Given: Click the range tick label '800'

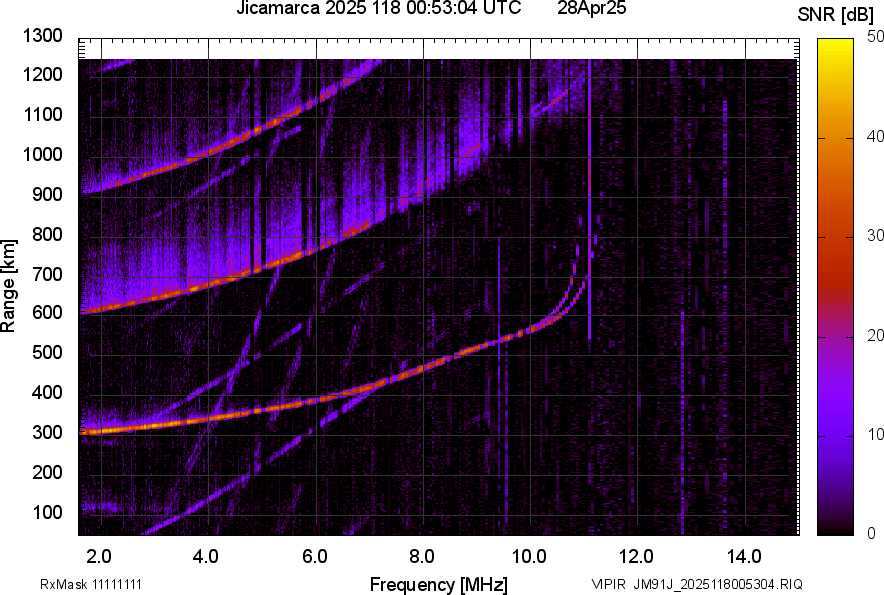Looking at the screenshot, I should 47,234.
